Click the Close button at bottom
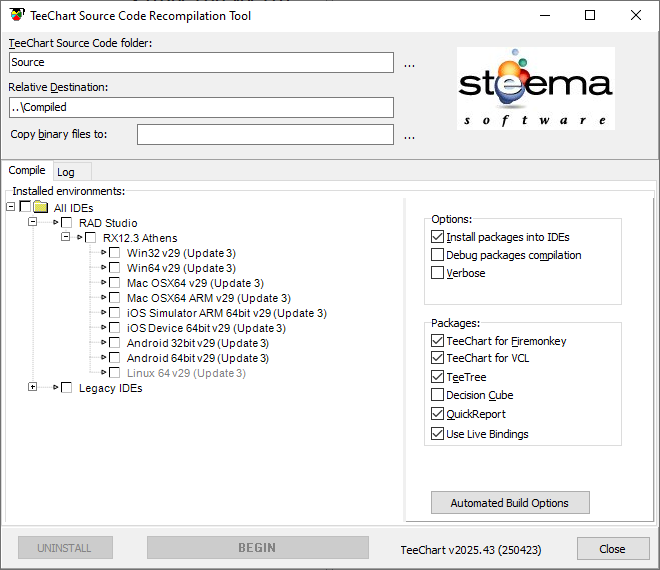660x570 pixels. (613, 549)
